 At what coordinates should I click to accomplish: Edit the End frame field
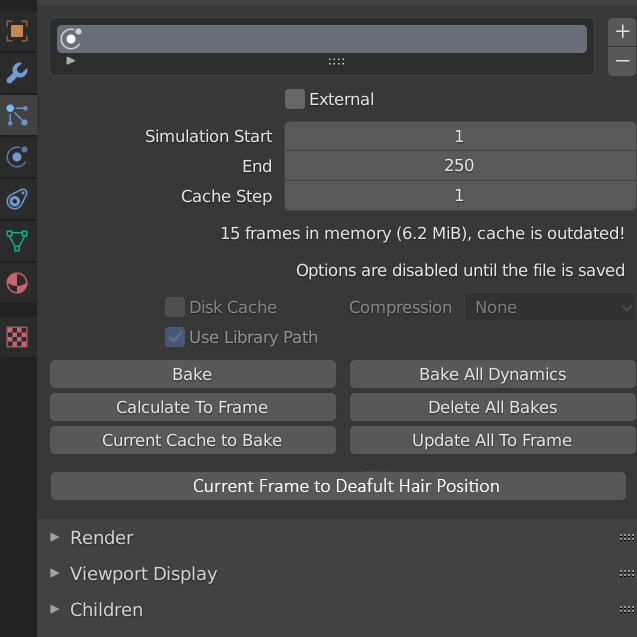[x=460, y=166]
